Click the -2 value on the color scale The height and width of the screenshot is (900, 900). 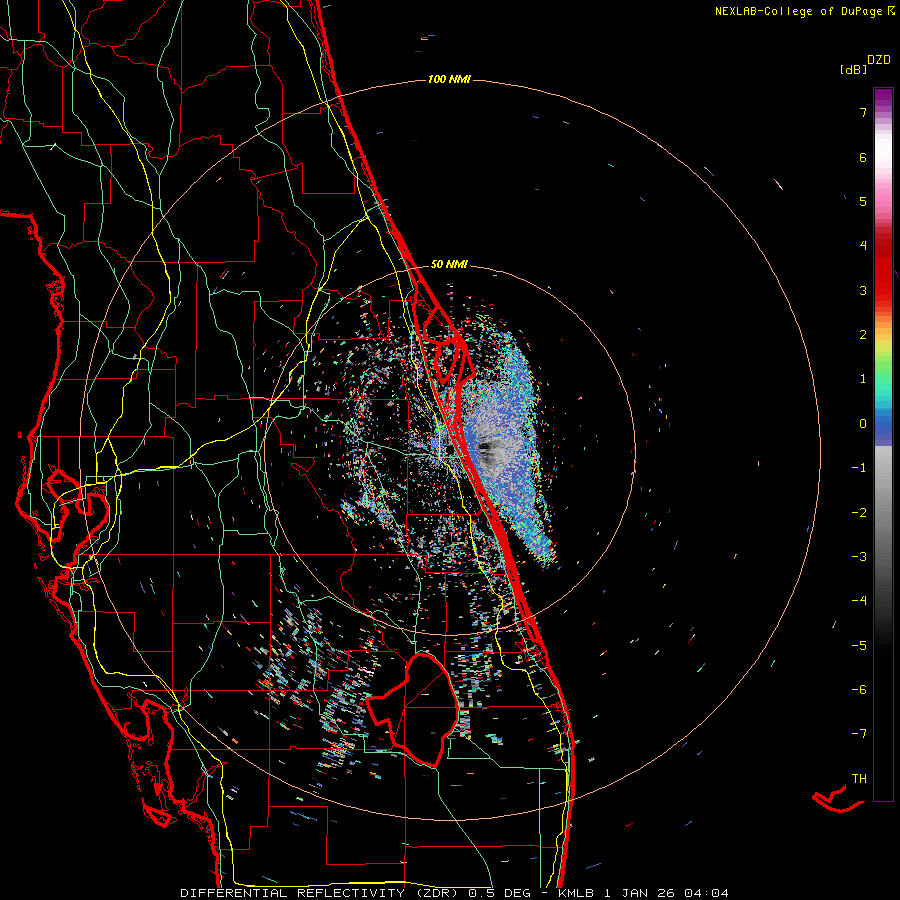[x=859, y=512]
